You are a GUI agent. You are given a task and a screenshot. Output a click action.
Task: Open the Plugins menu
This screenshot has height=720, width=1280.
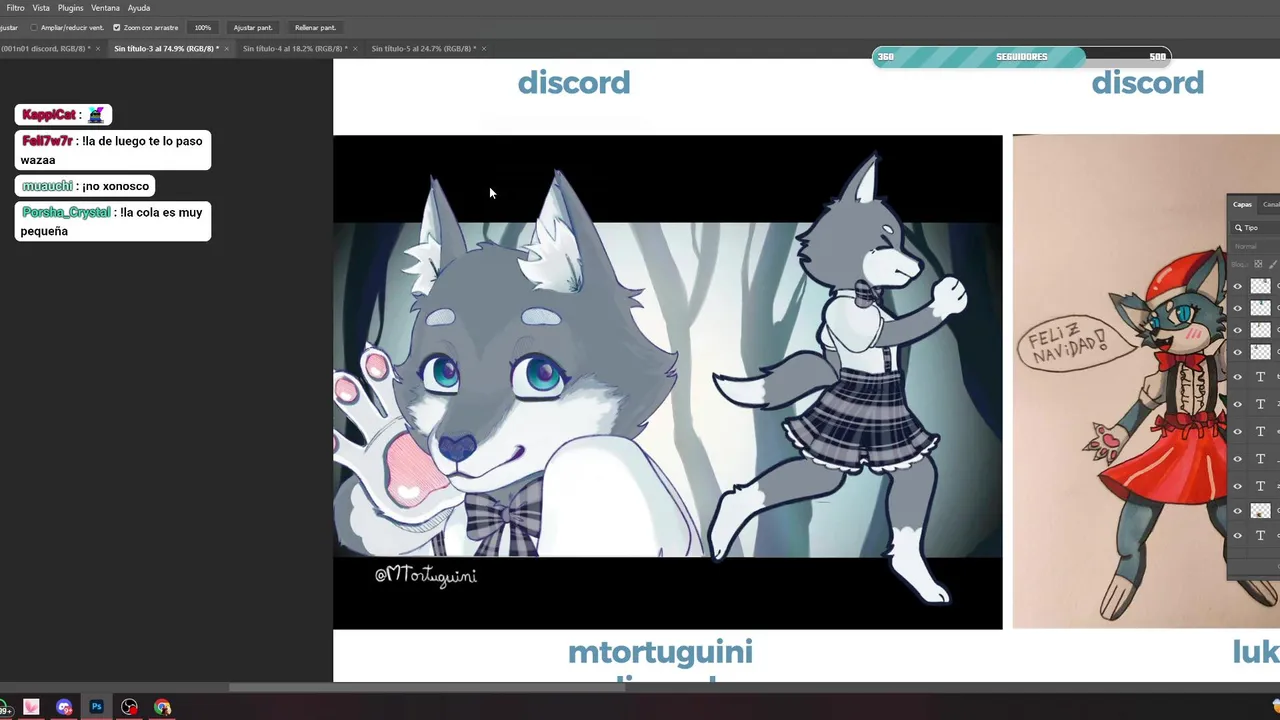[70, 8]
